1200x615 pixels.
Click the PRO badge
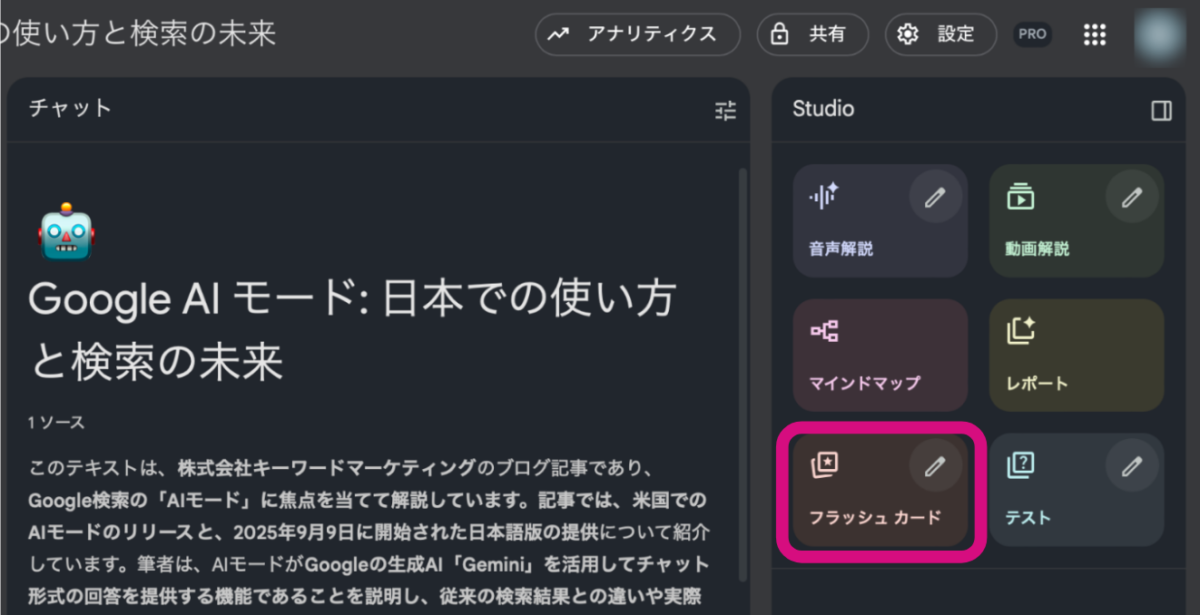click(x=1032, y=34)
